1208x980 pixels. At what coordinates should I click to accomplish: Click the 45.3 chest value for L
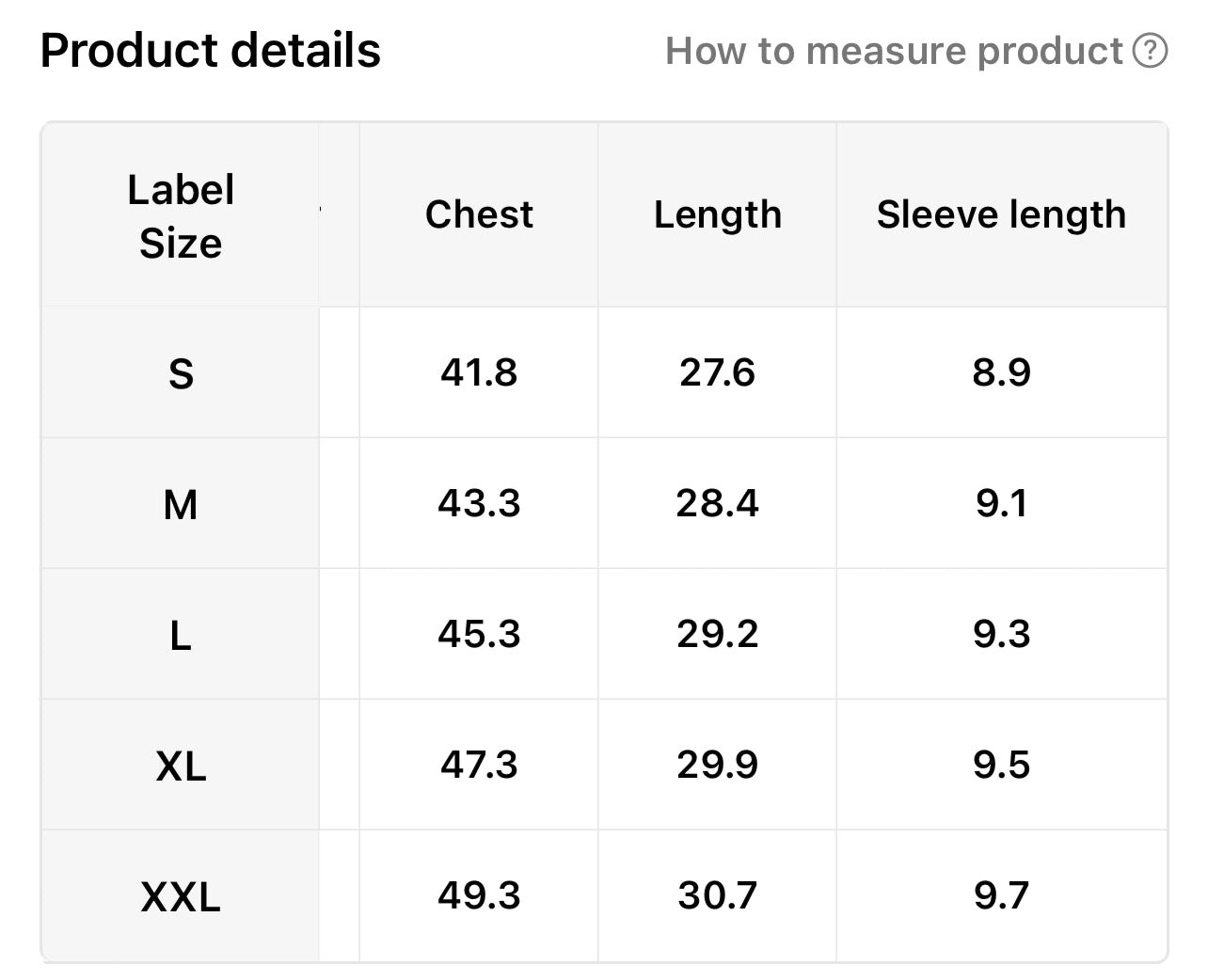click(x=479, y=635)
